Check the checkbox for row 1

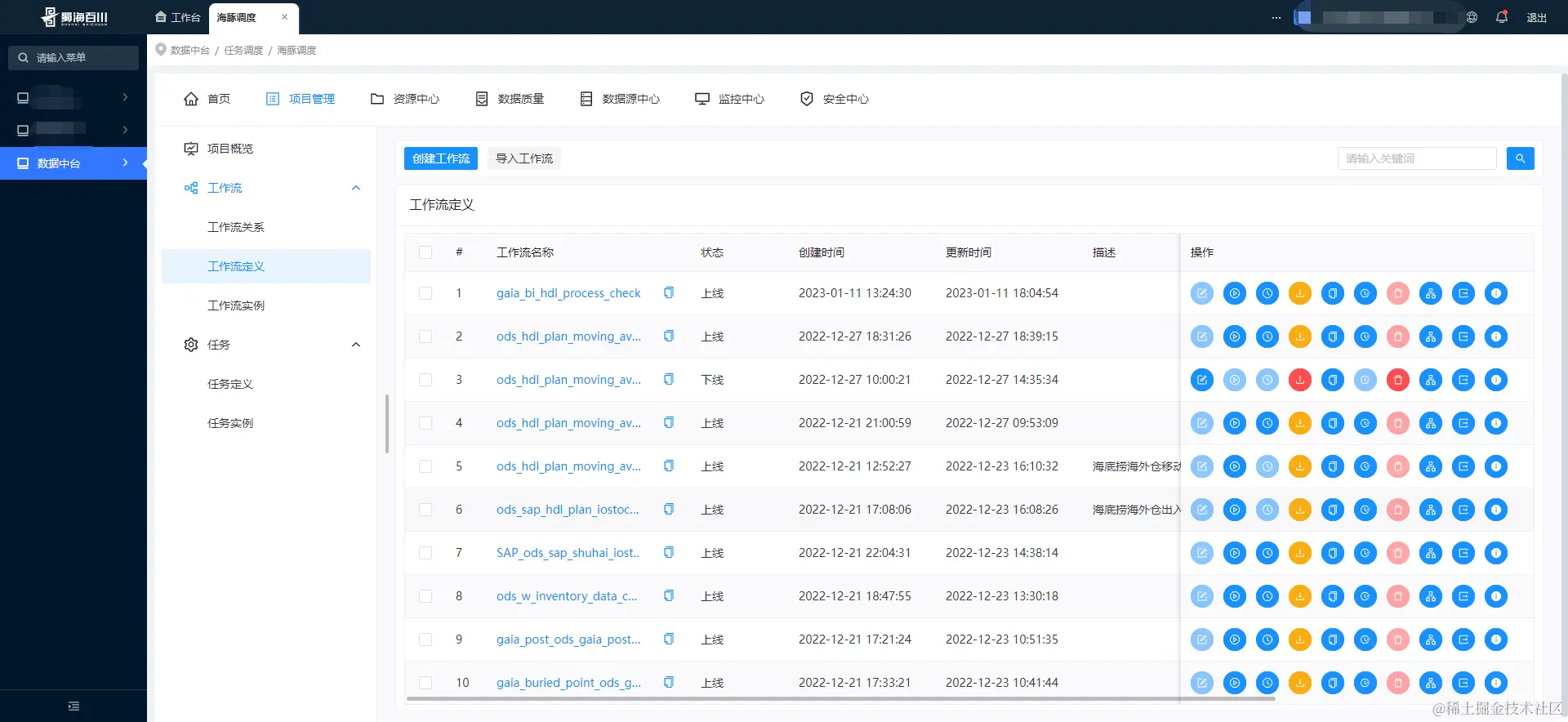(425, 293)
